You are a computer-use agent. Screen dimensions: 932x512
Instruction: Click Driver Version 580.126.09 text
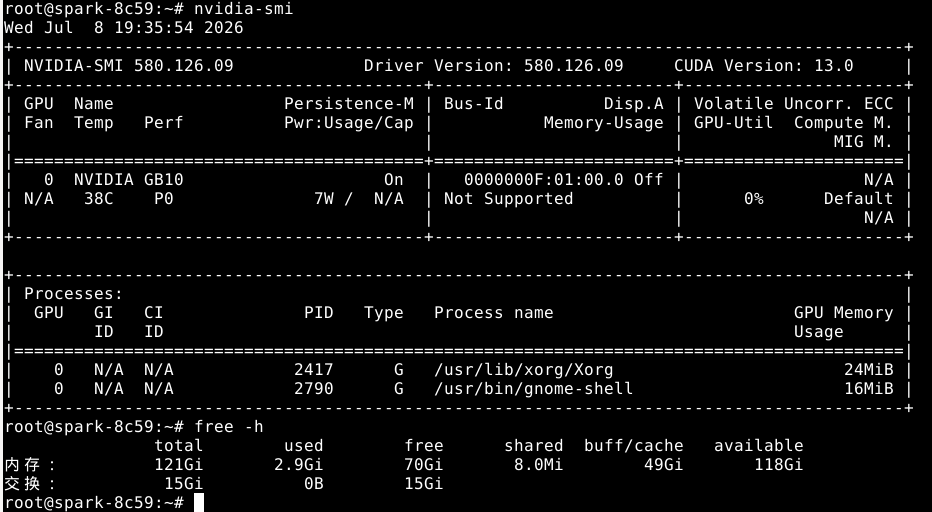(x=494, y=65)
